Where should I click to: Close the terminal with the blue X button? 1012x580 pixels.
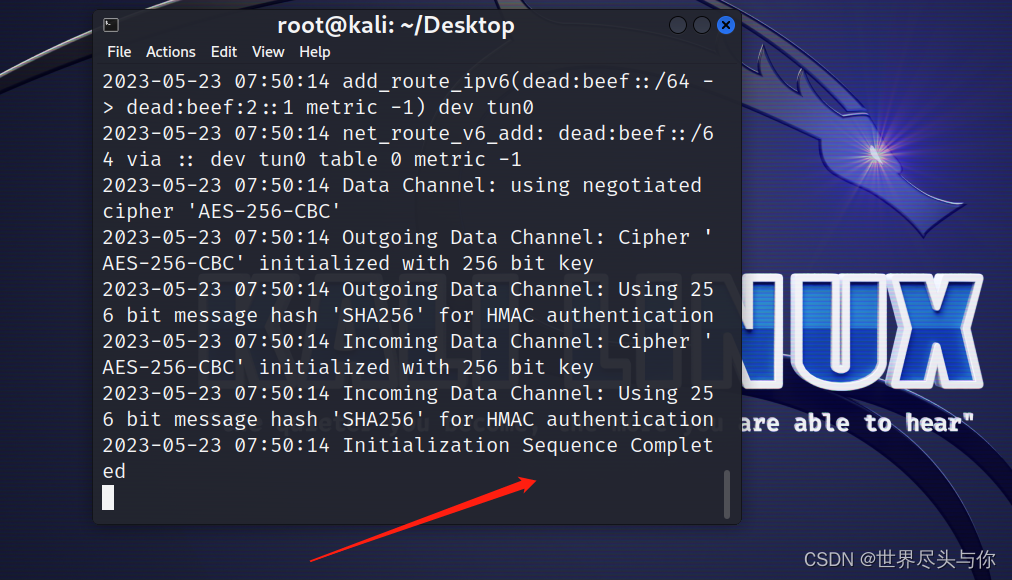[725, 25]
